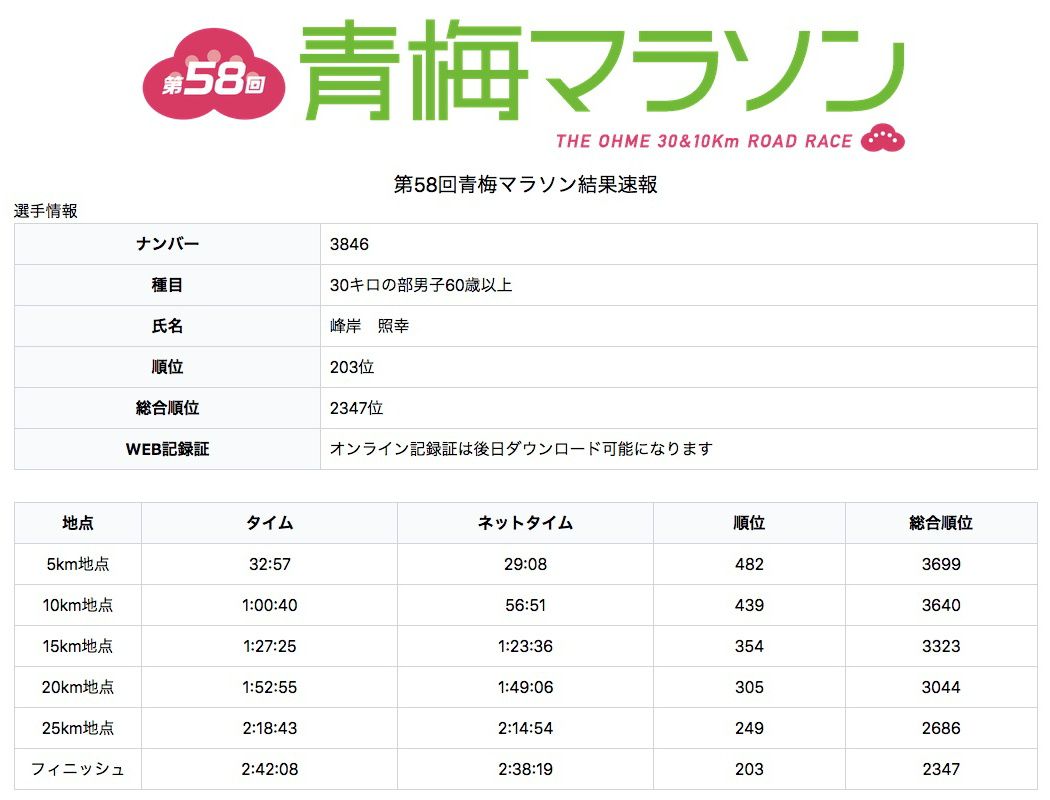Select the 第58回青梅マラソン結果速報 heading
Screen dimensions: 1050x800
pos(525,185)
